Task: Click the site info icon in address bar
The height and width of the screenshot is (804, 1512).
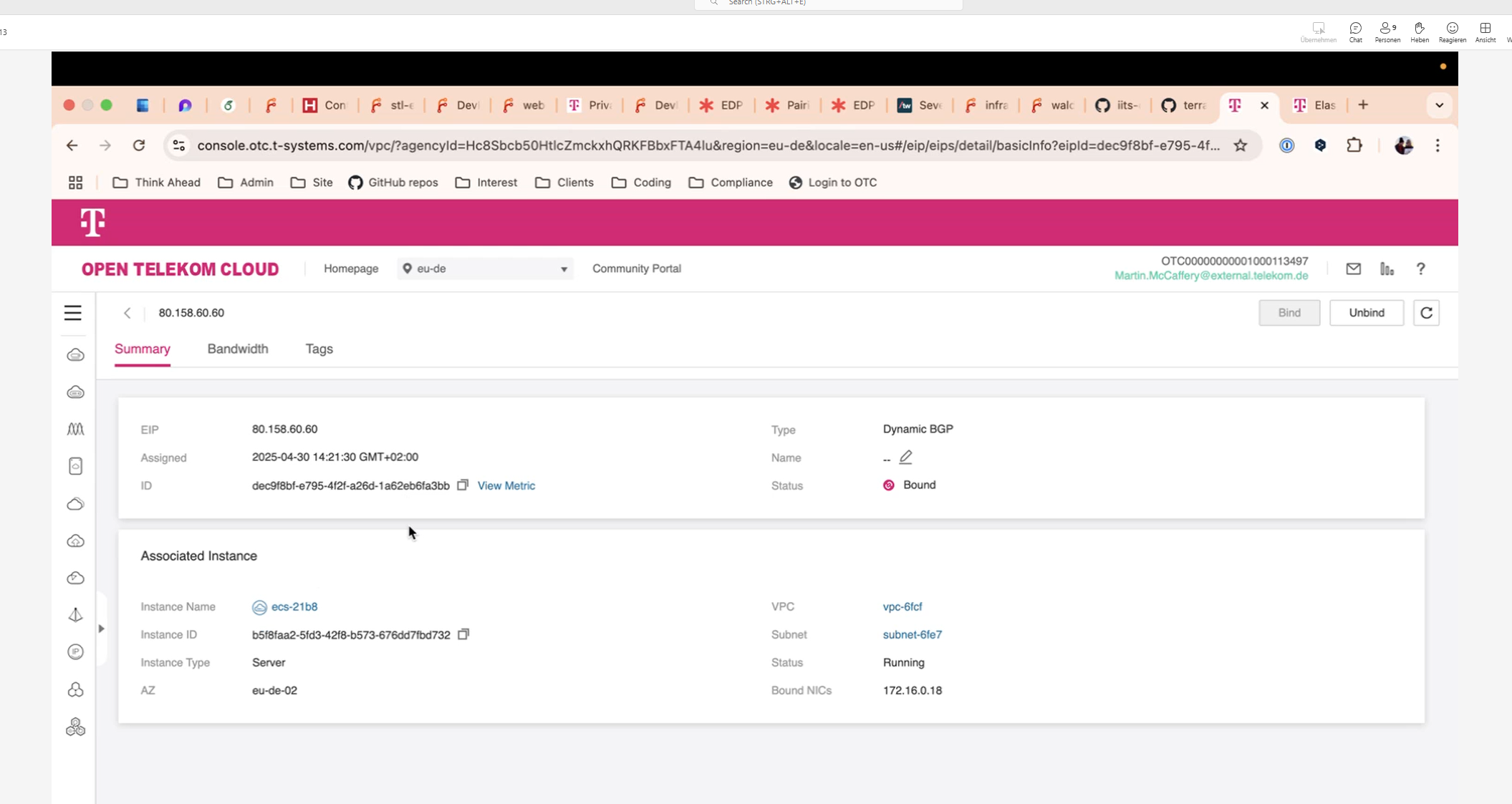Action: 178,145
